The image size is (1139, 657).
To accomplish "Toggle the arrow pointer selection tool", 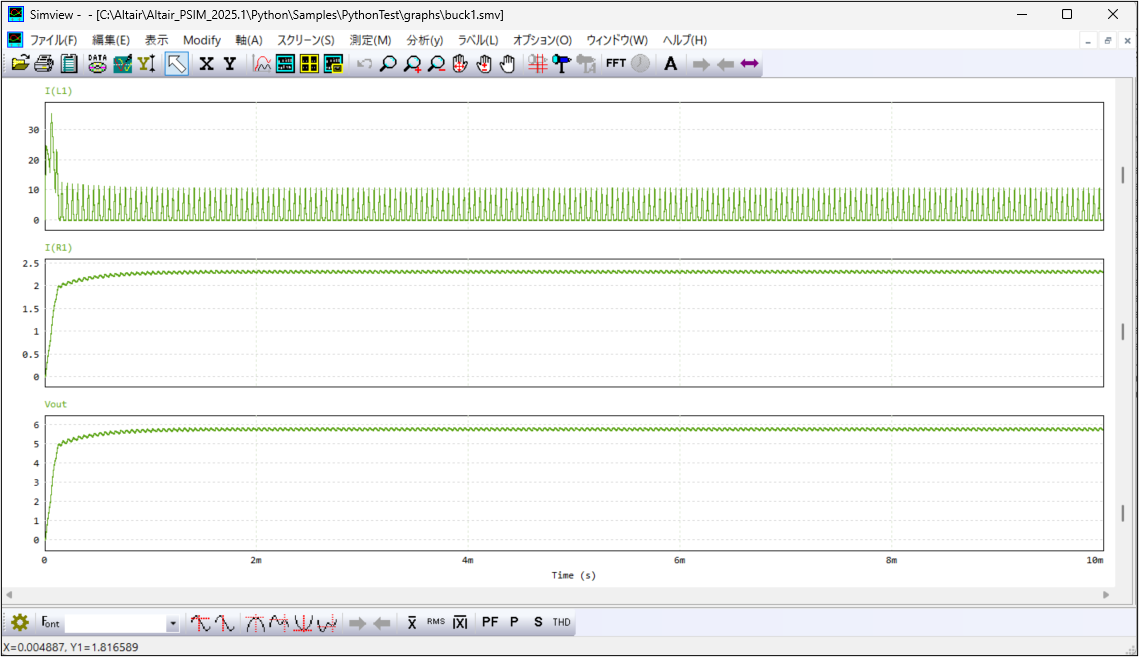I will [x=177, y=64].
